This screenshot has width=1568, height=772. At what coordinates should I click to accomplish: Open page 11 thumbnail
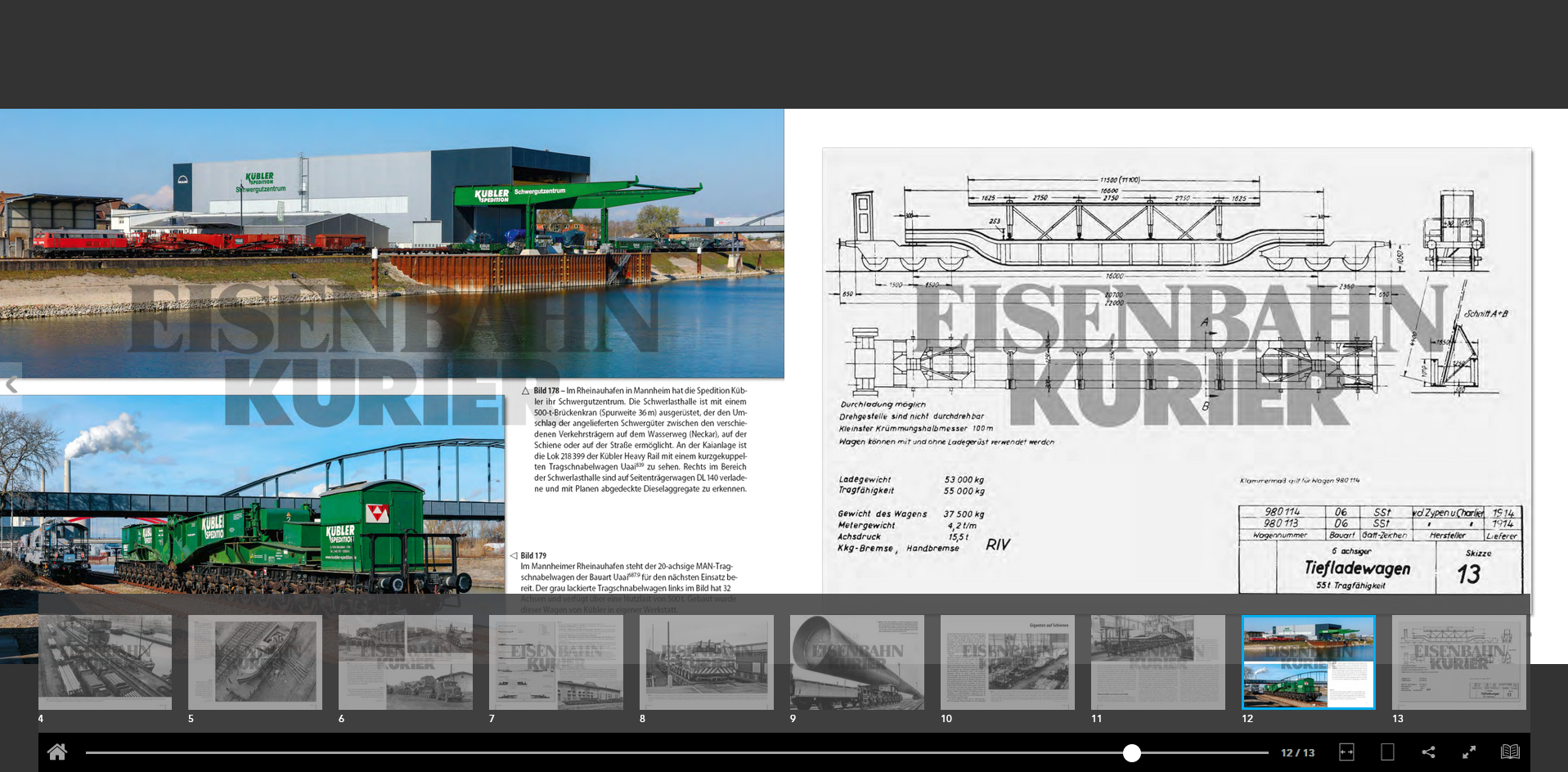[x=1158, y=662]
